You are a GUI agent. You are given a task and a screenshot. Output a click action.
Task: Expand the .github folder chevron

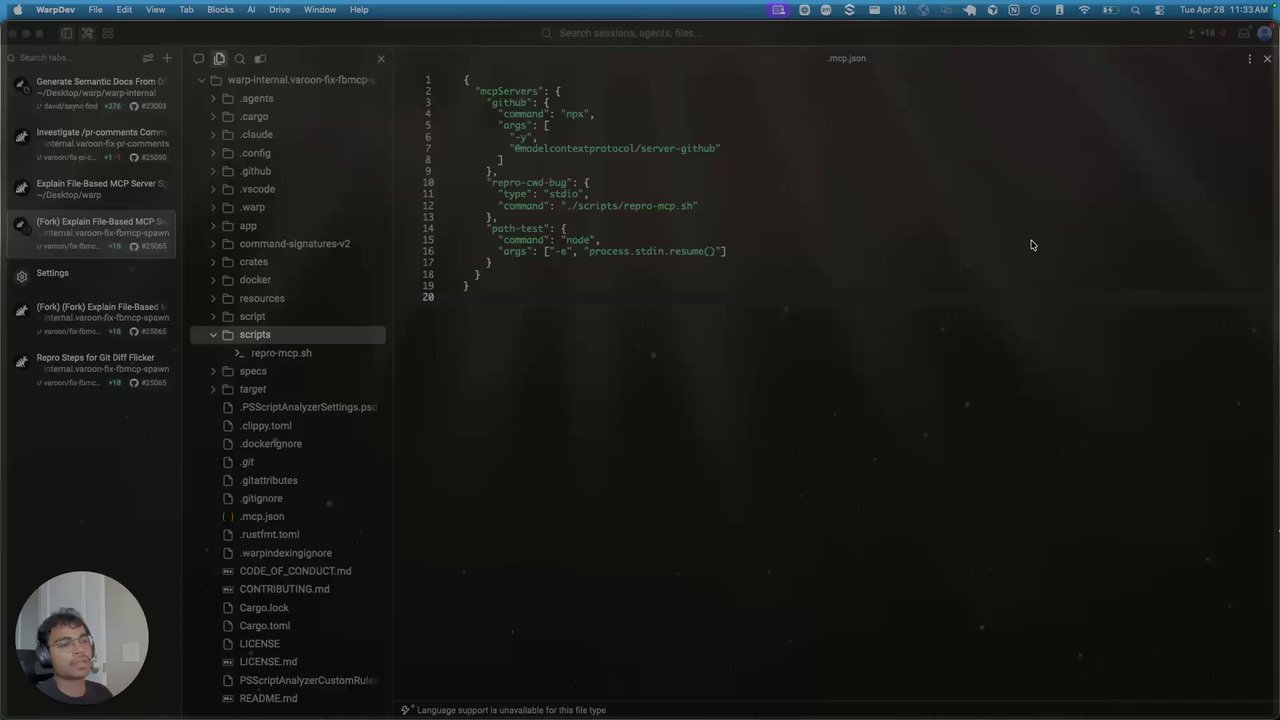[x=213, y=171]
